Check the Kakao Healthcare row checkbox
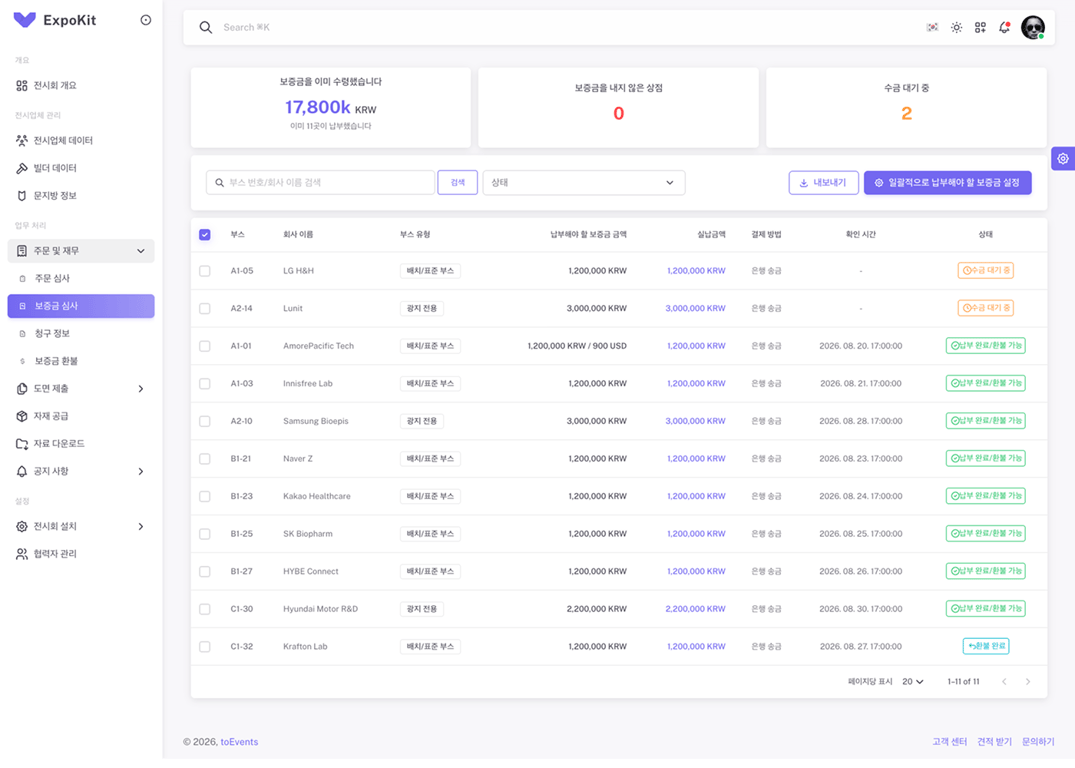1075x768 pixels. pos(204,496)
